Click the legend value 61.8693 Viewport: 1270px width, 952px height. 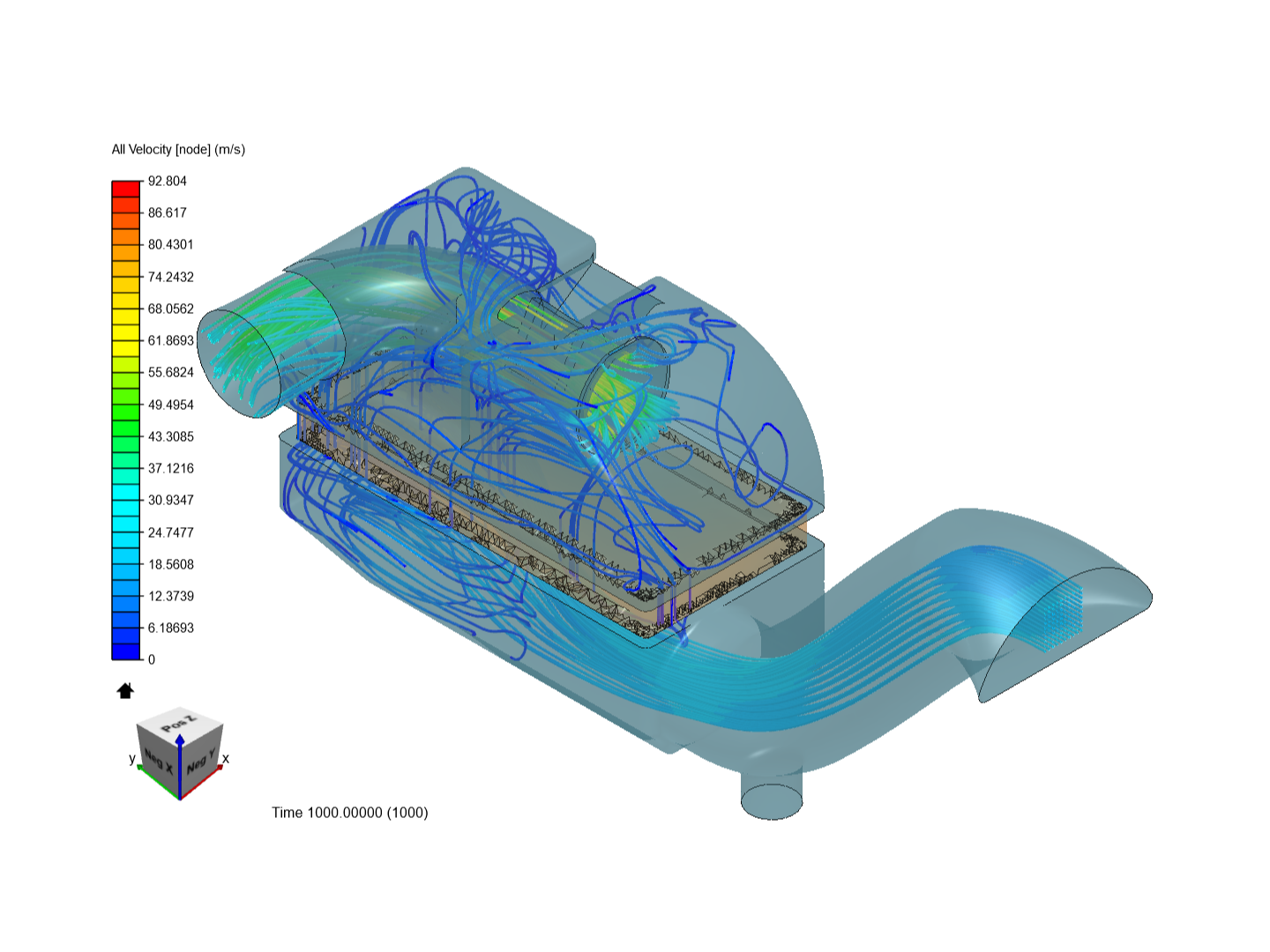point(170,340)
